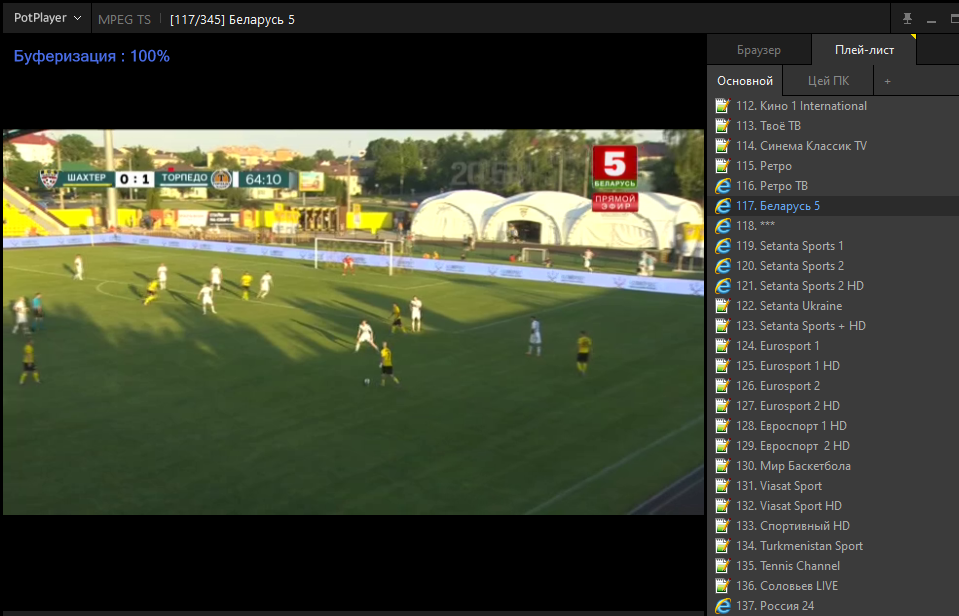Choose channel 129. Евроспорт 2 HD
This screenshot has height=616, width=959.
click(x=833, y=446)
